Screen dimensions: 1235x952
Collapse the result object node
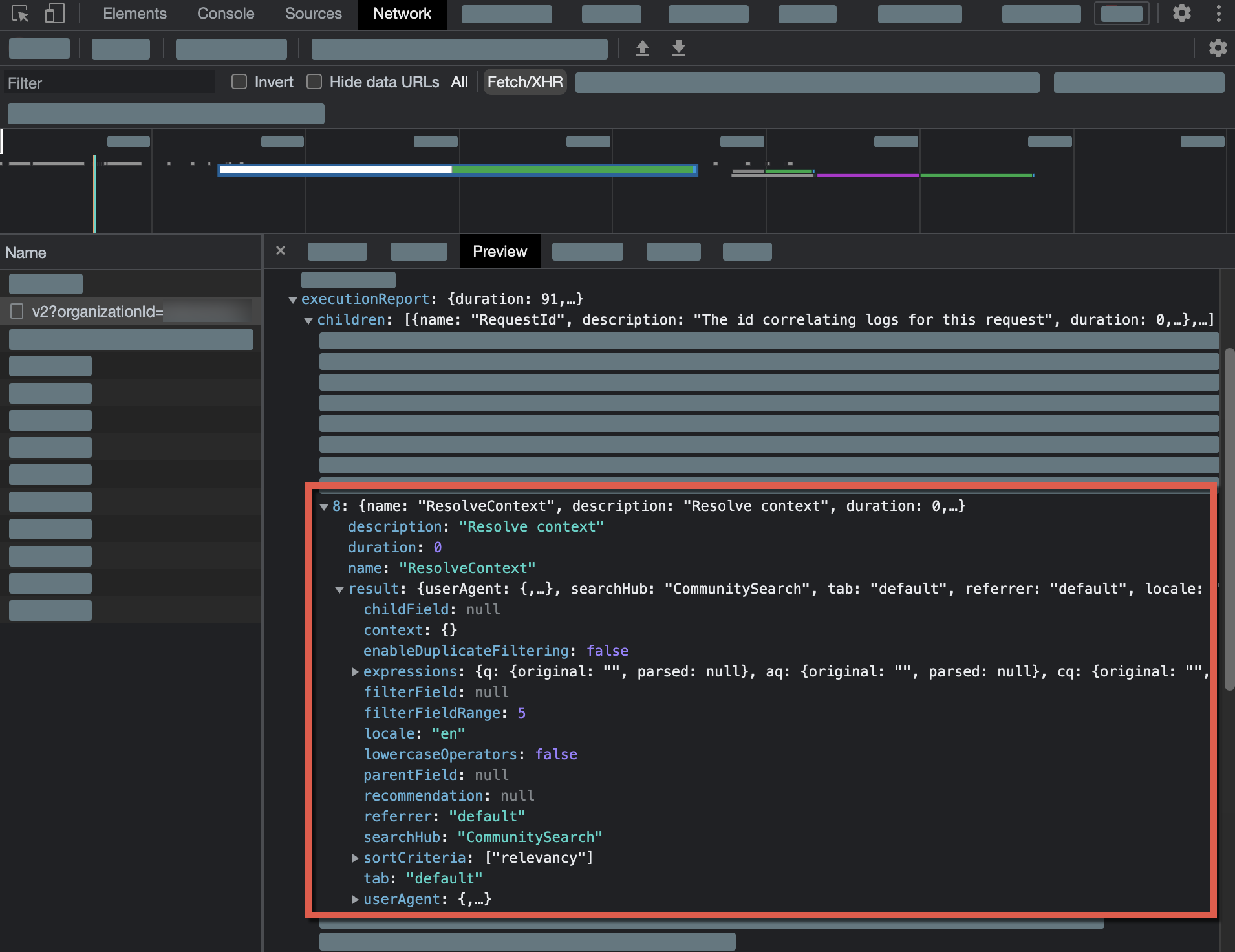[x=339, y=589]
